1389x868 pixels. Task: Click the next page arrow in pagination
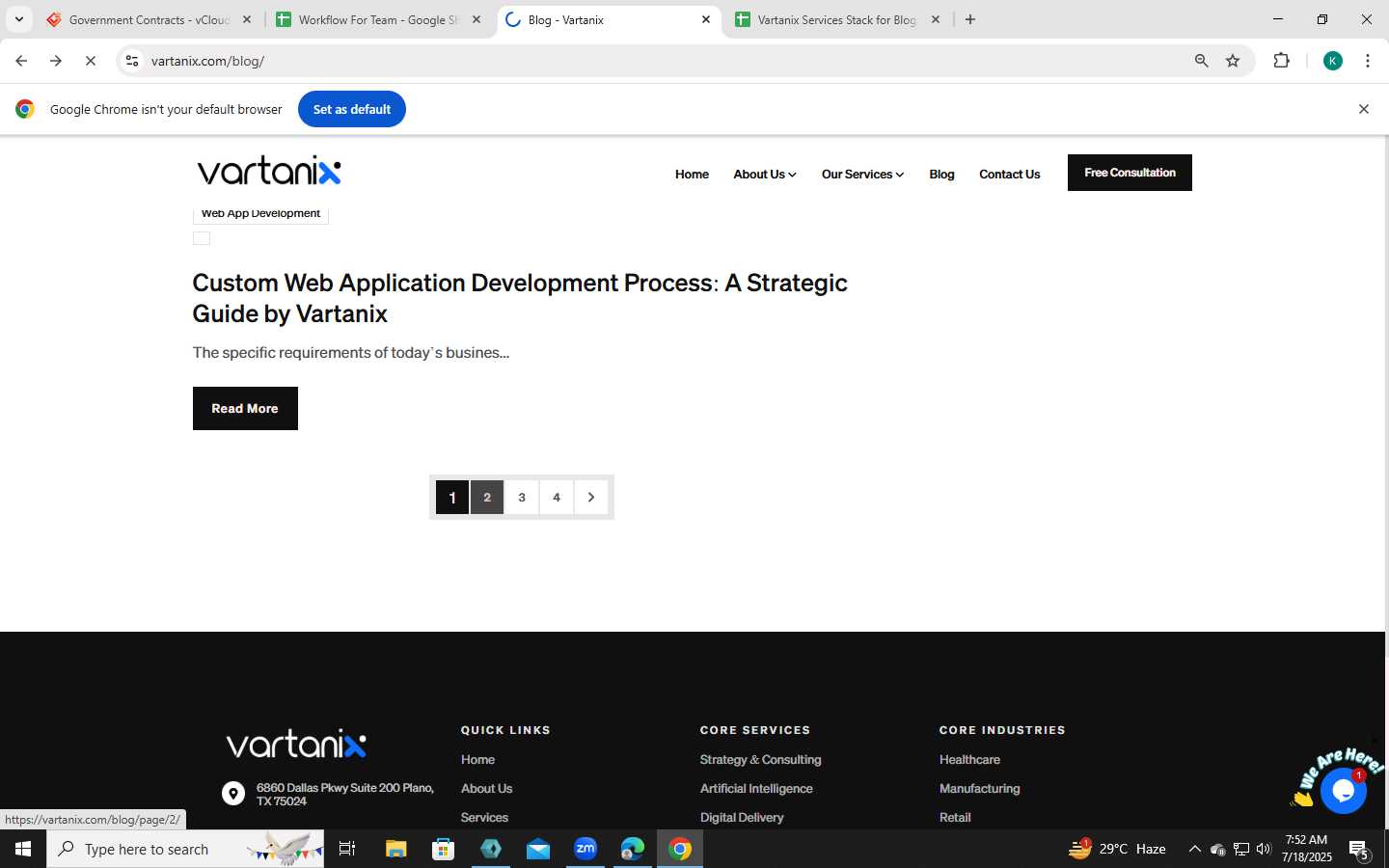[591, 498]
